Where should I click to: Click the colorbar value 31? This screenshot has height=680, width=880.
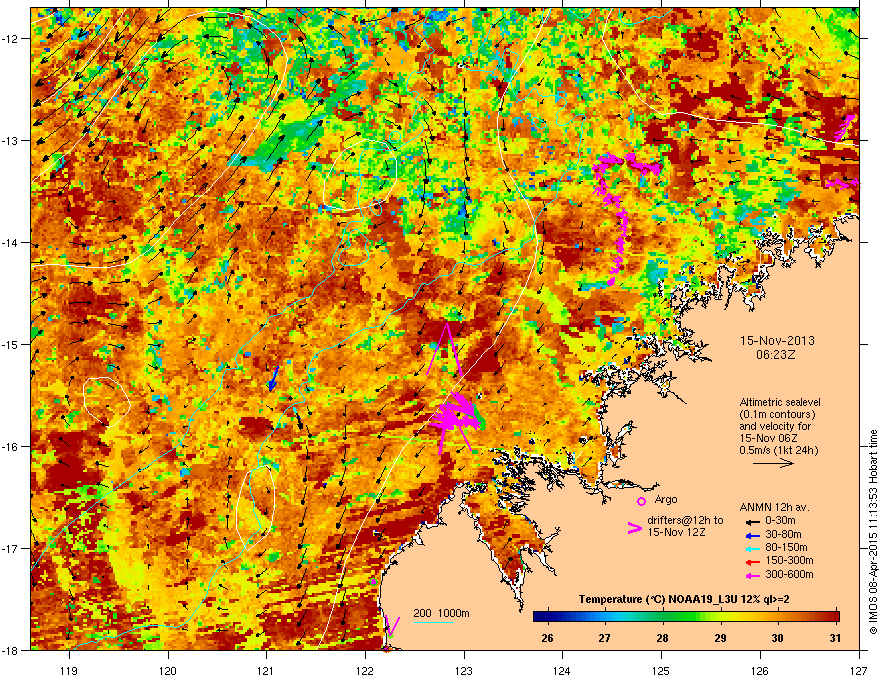(835, 637)
